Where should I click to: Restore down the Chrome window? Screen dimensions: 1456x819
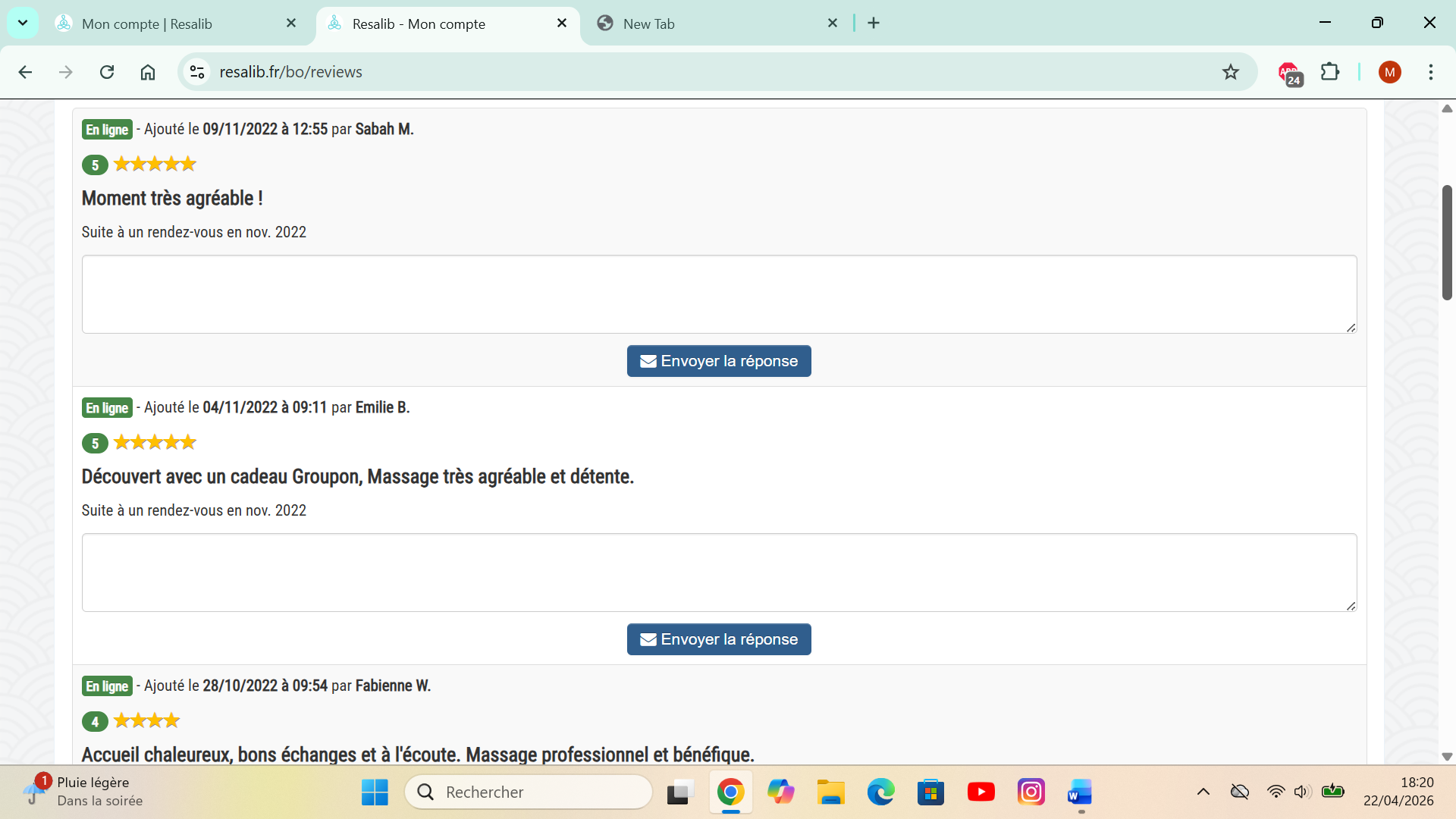[1377, 23]
